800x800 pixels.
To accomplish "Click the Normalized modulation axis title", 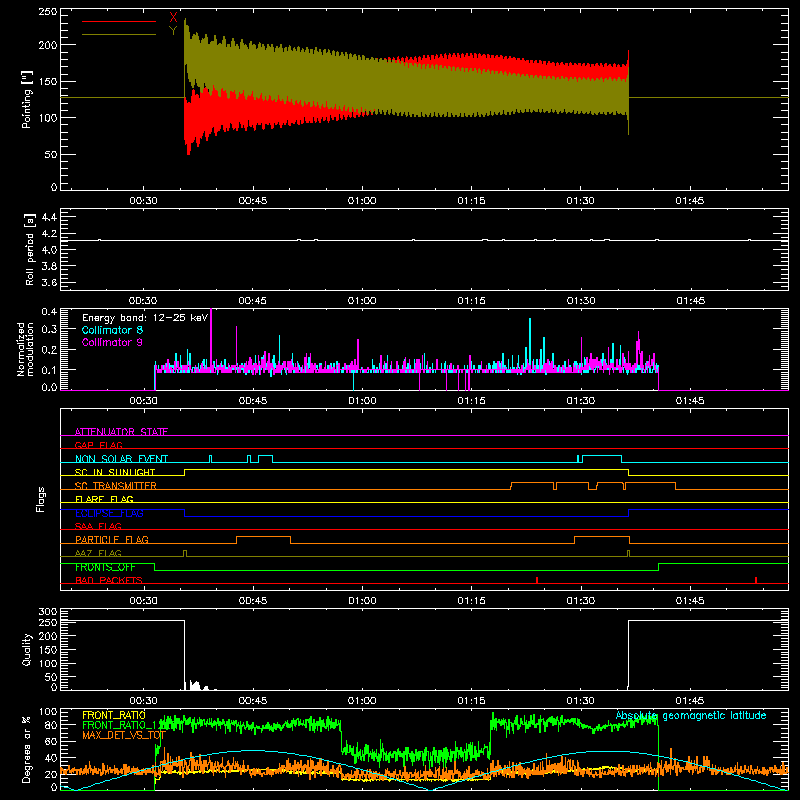I will click(25, 349).
